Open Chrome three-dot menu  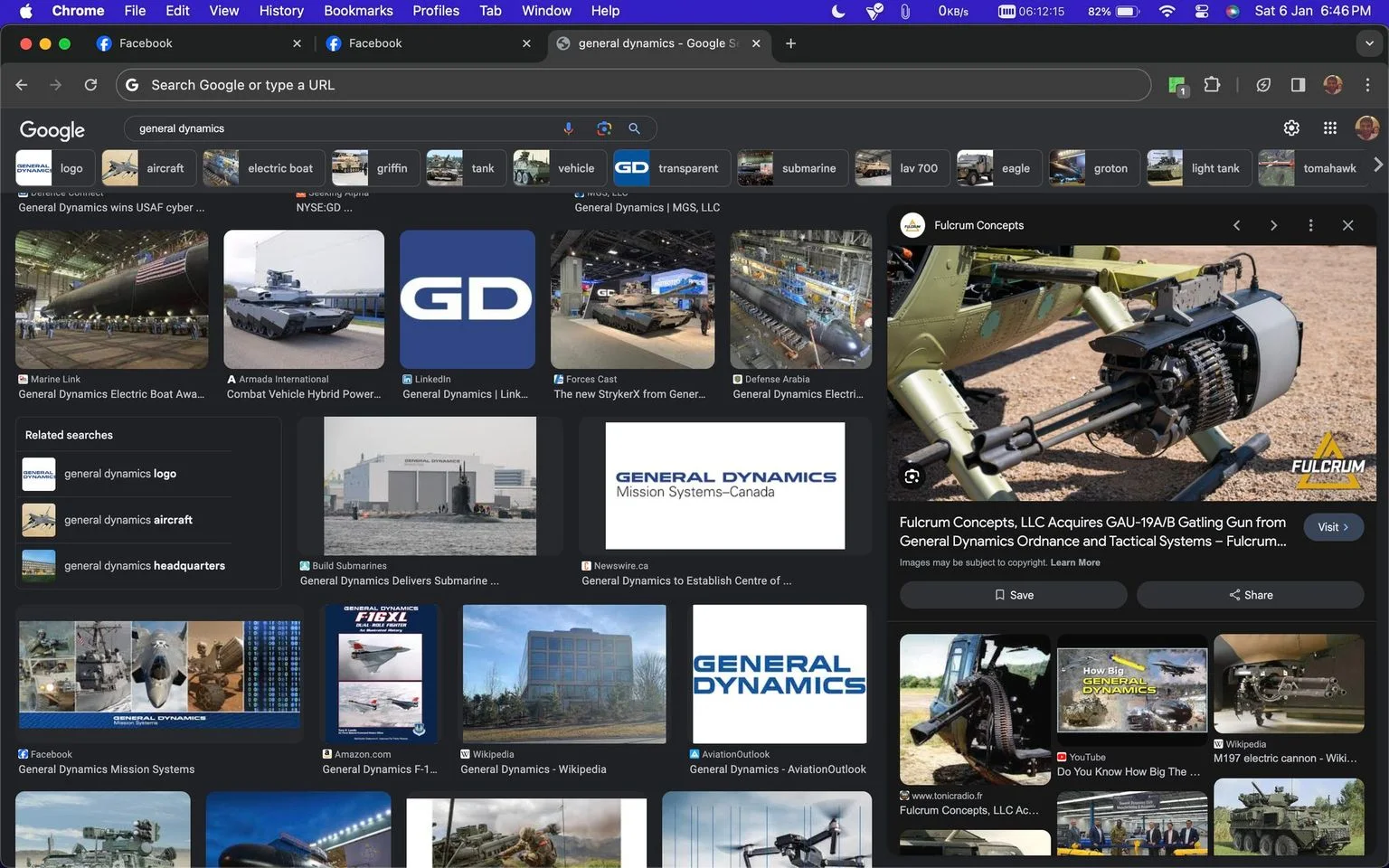(x=1367, y=85)
